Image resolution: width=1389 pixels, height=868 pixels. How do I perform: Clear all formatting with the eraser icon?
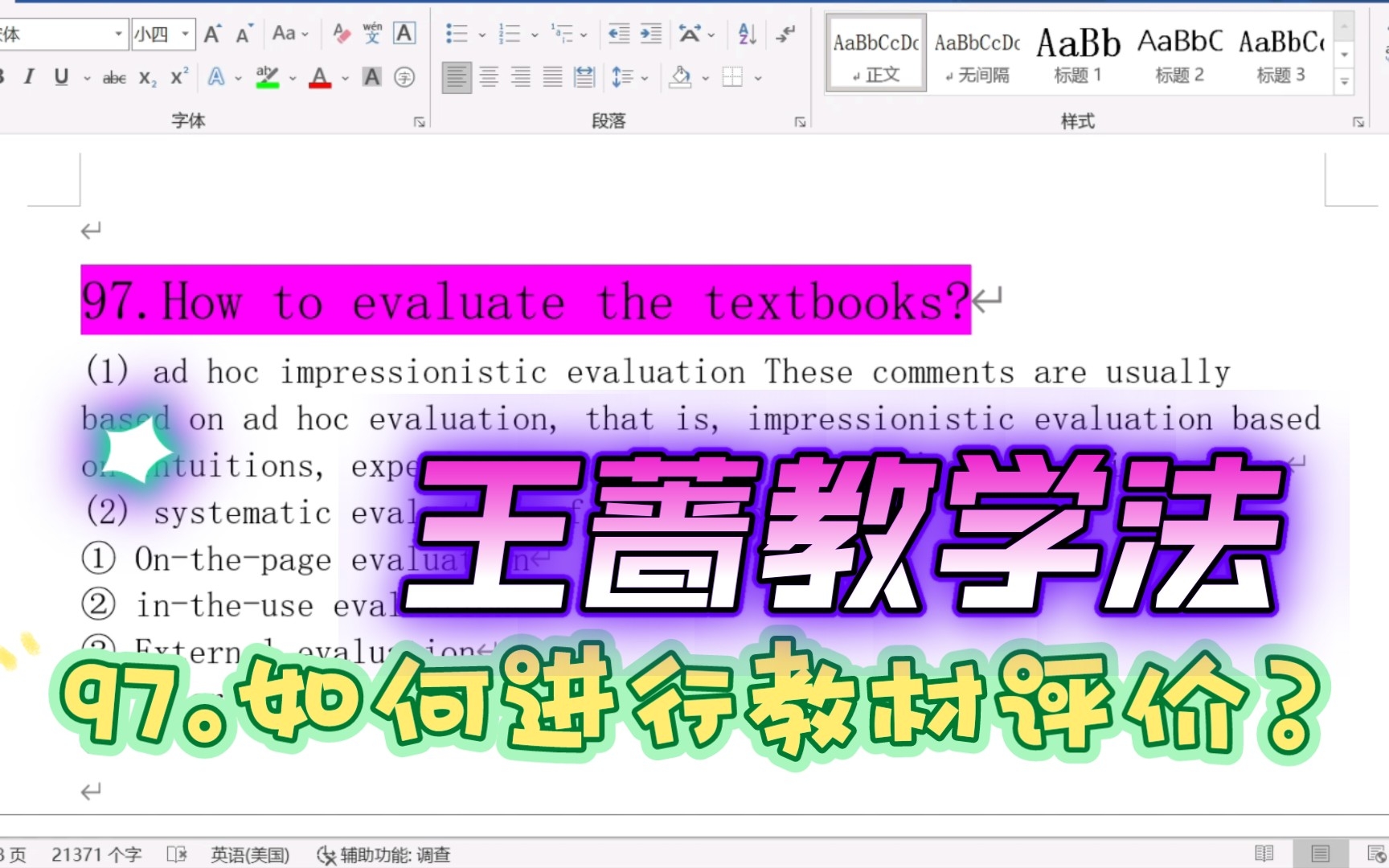[x=341, y=34]
